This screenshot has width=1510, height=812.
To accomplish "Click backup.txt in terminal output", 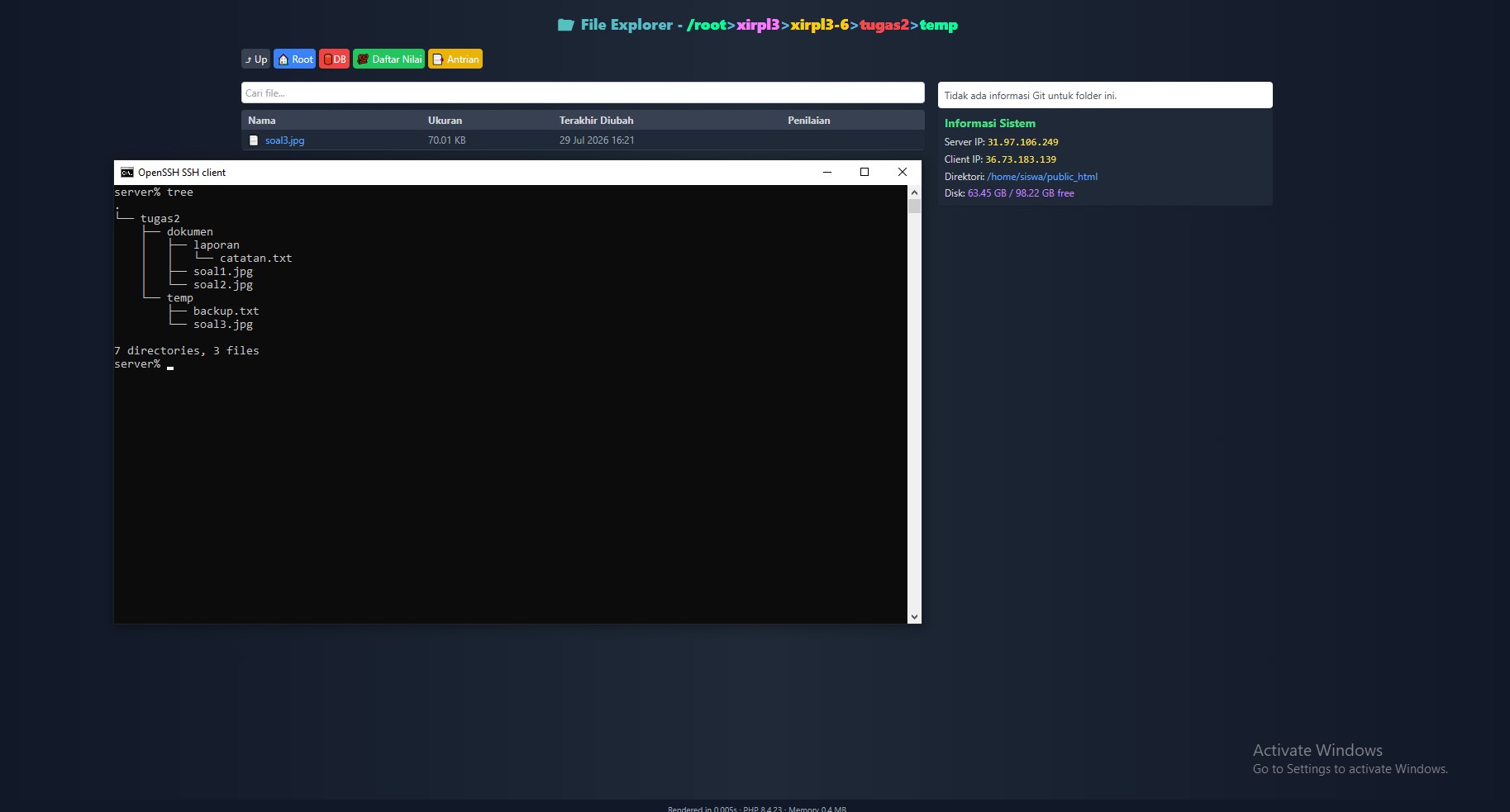I will click(x=226, y=311).
